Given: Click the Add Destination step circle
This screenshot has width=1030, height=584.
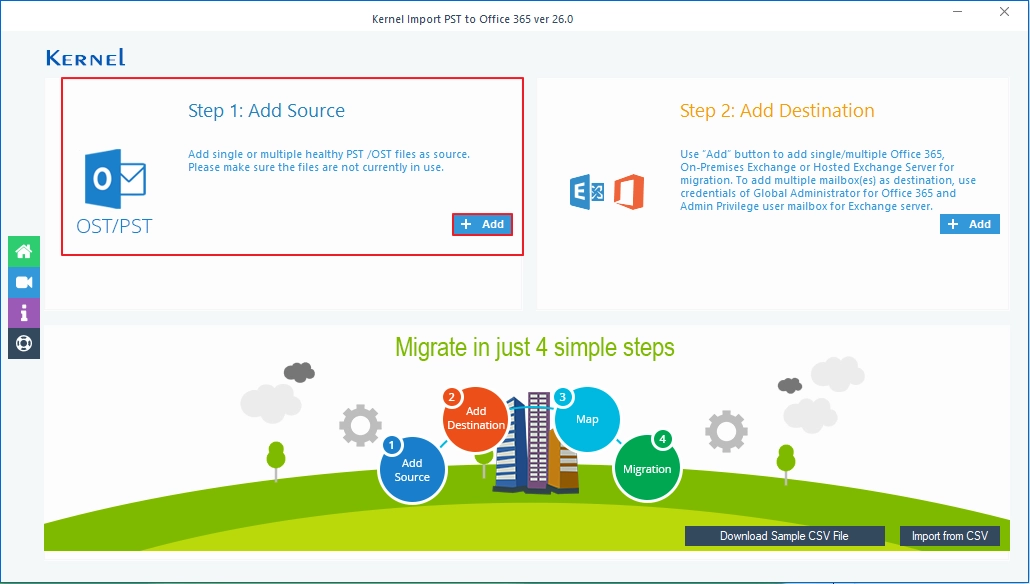Looking at the screenshot, I should click(476, 418).
